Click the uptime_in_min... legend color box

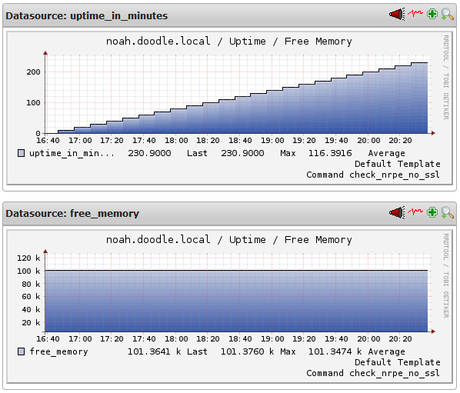pos(21,153)
